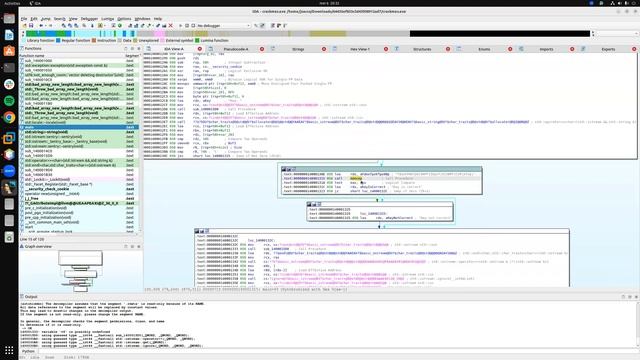
Task: Close the Imports tab with its red button
Action: coord(572,49)
